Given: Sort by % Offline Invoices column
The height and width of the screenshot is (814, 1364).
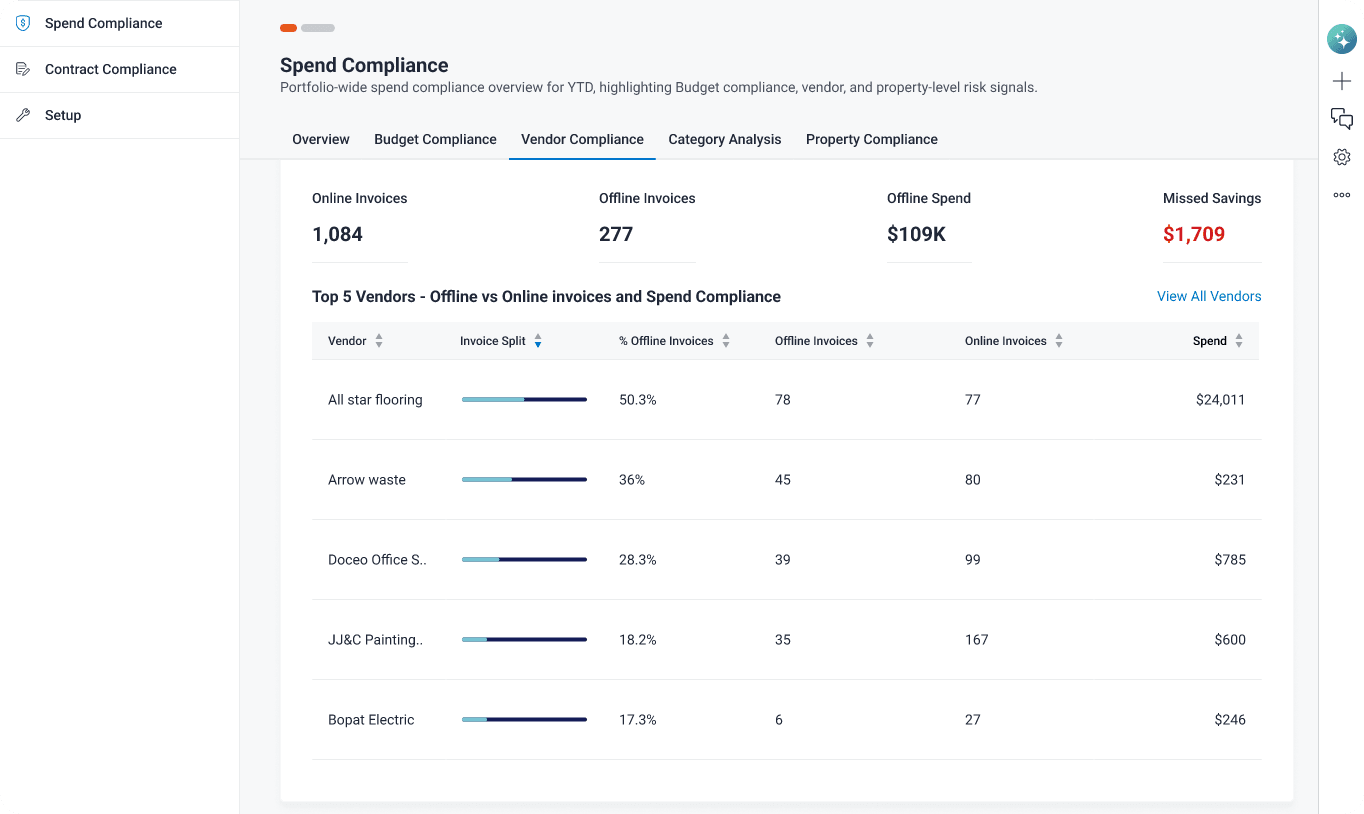Looking at the screenshot, I should [726, 341].
